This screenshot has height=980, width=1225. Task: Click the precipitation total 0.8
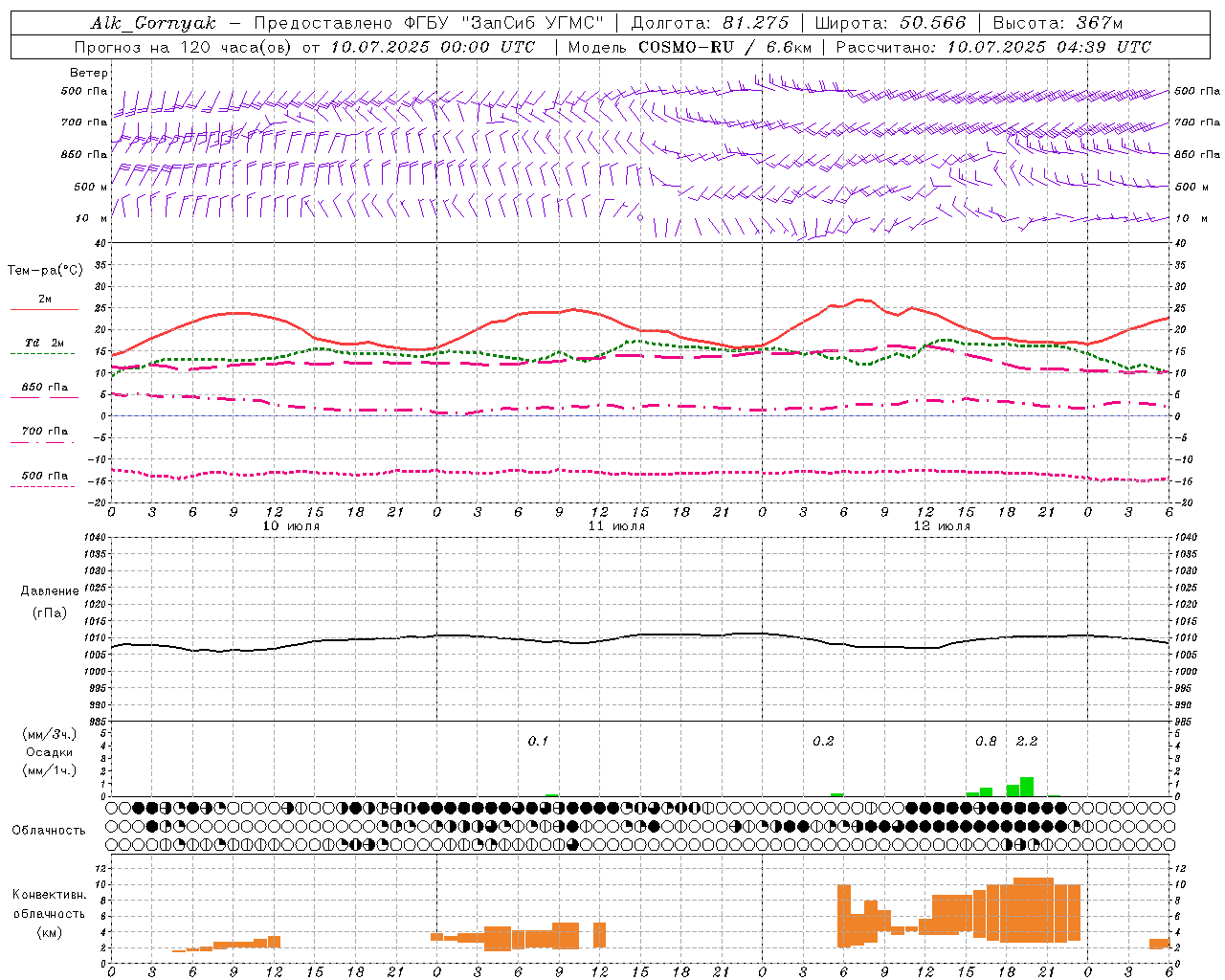pyautogui.click(x=986, y=742)
